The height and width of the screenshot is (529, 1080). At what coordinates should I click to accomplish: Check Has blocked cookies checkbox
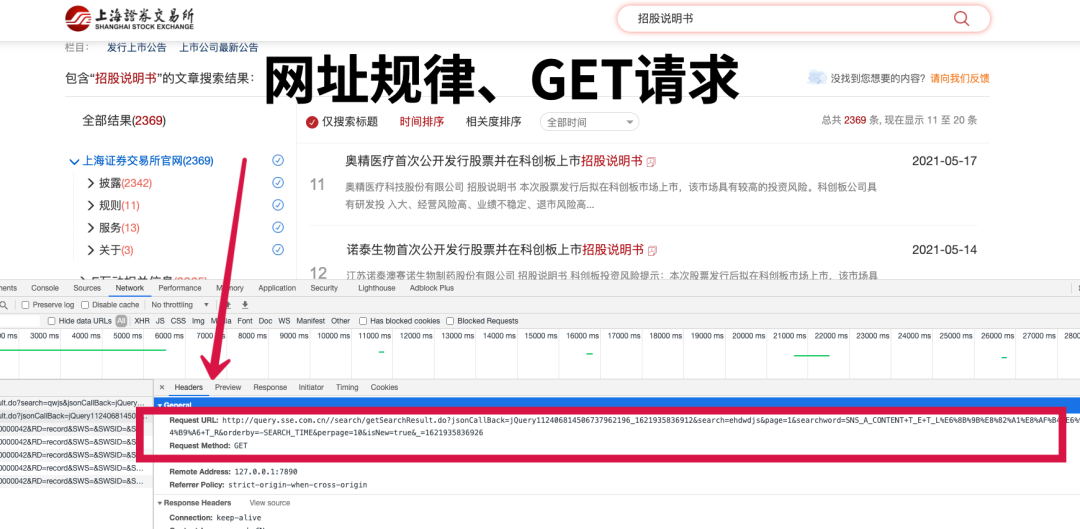pos(363,321)
